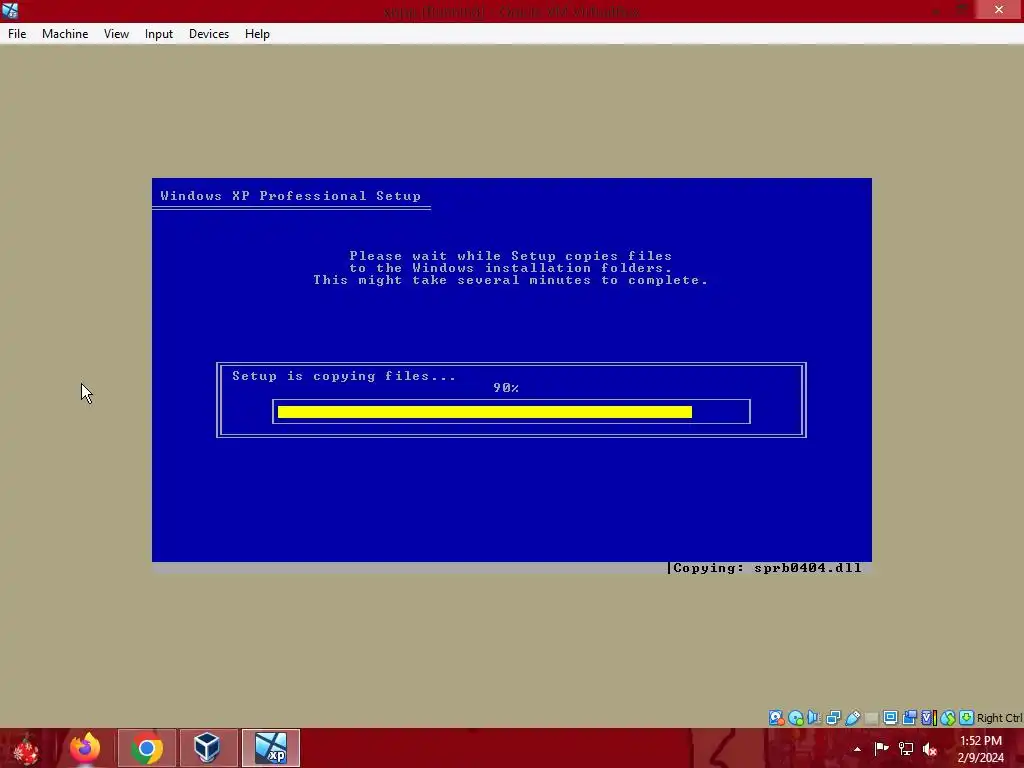The height and width of the screenshot is (768, 1024).
Task: Open the taskbar clock showing 1:52 PM
Action: (x=981, y=748)
